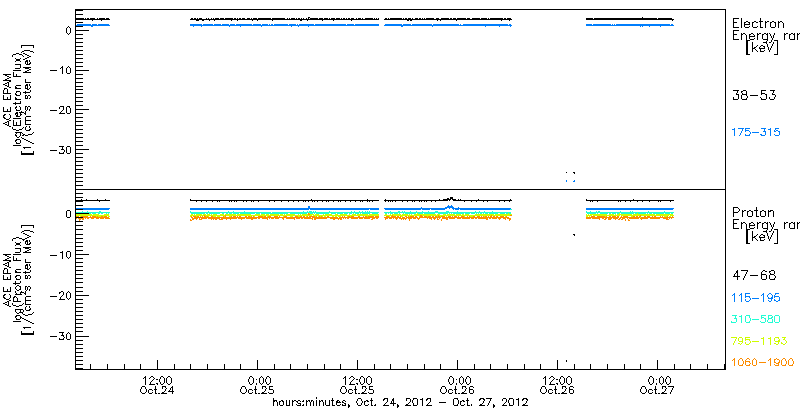
Task: Click the '0:00 Oct.26' time axis label
Action: point(457,386)
